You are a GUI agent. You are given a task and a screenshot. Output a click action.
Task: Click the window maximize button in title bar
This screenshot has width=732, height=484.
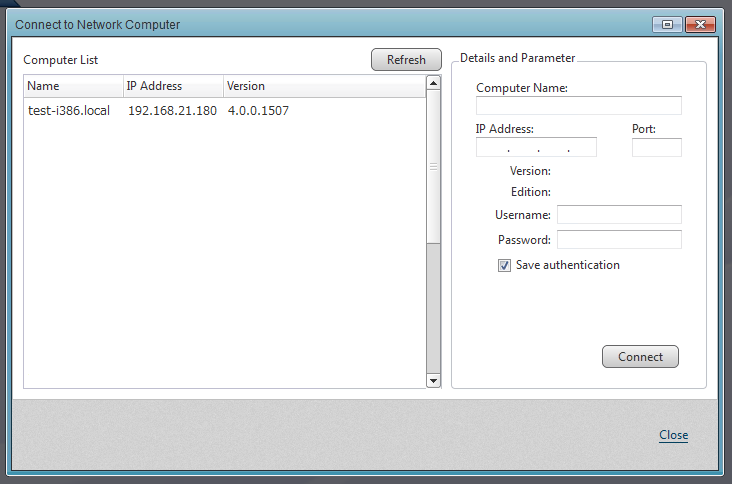click(x=667, y=24)
